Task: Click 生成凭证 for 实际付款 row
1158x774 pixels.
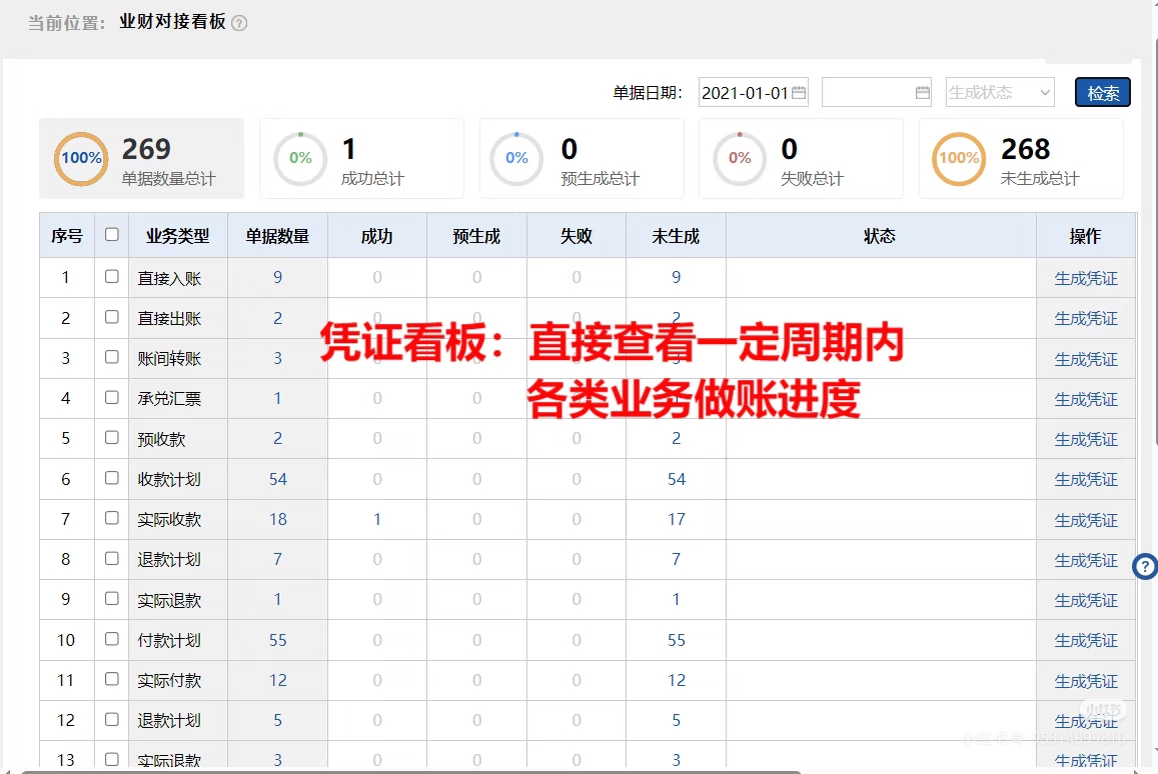Action: [1086, 681]
